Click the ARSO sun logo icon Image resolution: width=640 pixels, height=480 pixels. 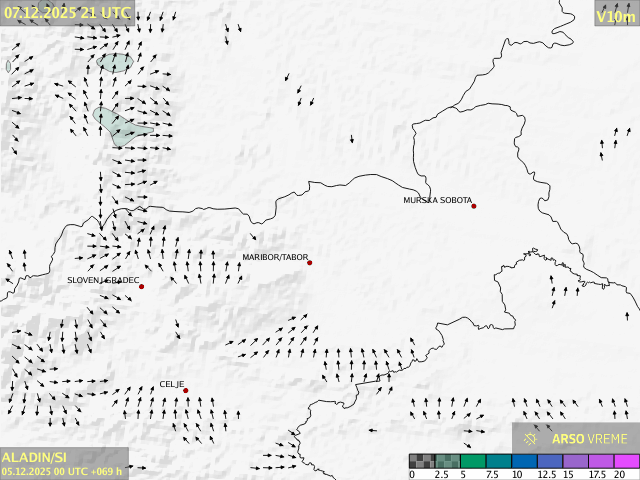point(530,438)
